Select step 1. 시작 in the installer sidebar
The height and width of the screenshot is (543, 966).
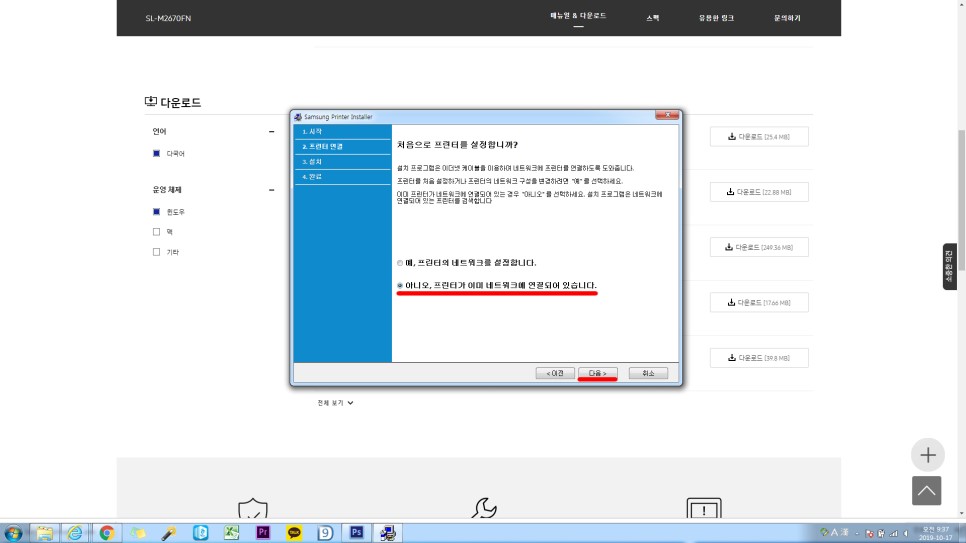pyautogui.click(x=343, y=131)
